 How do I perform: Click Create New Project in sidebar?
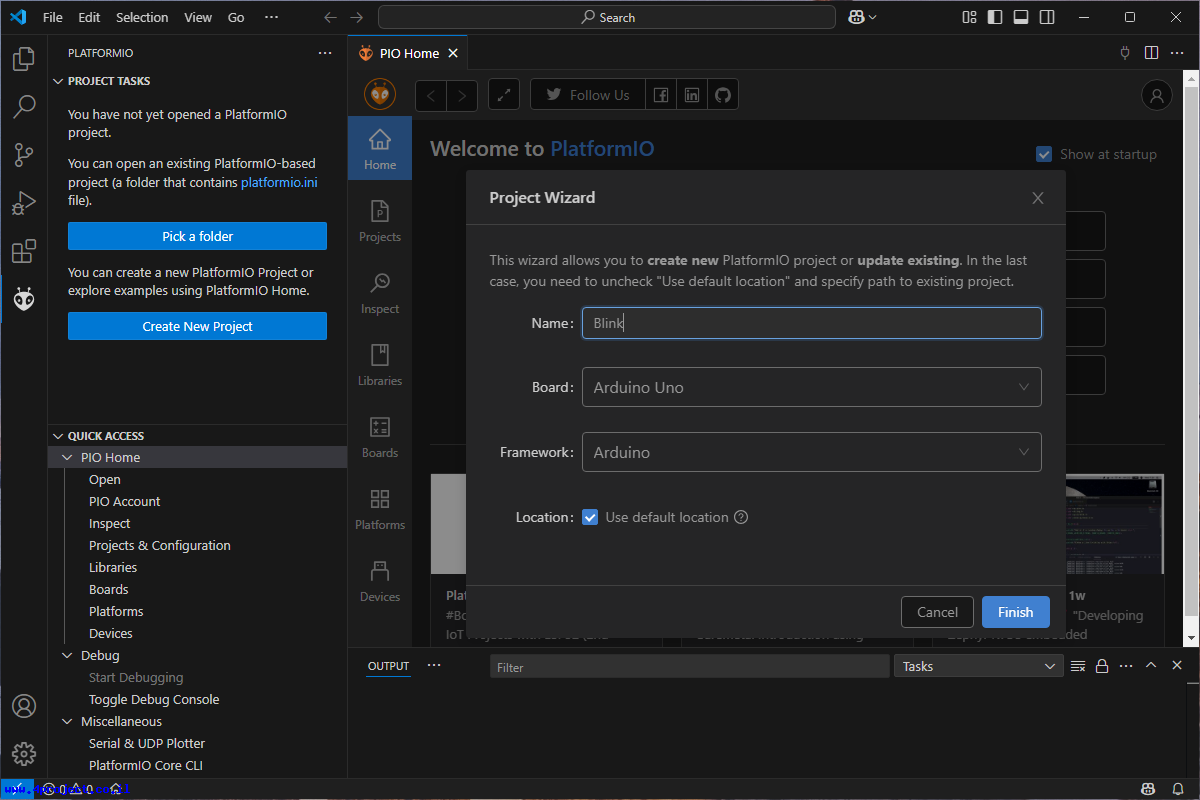pos(197,326)
